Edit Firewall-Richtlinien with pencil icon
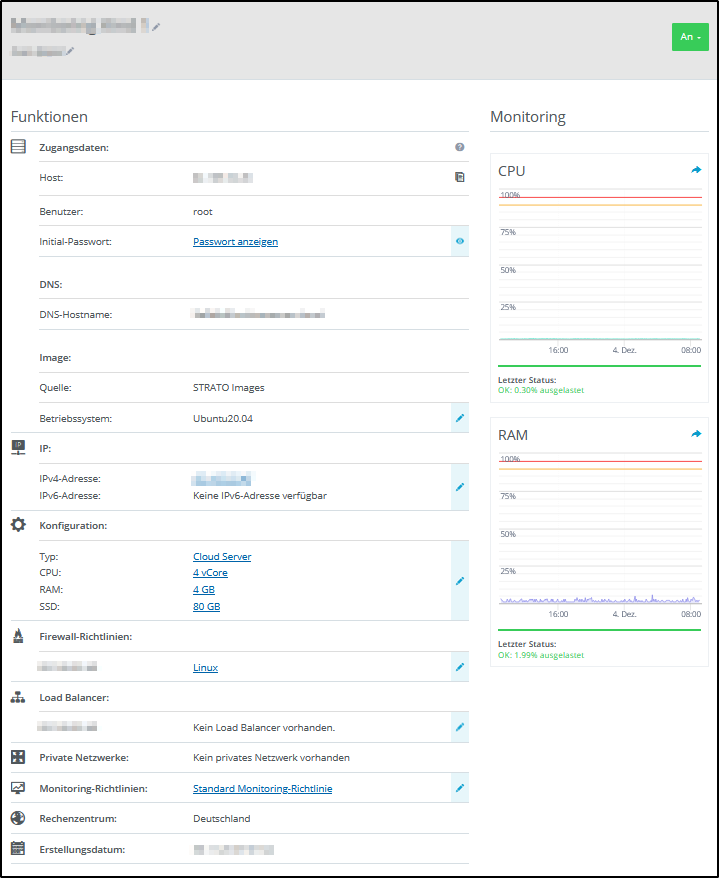This screenshot has width=719, height=878. pos(460,667)
